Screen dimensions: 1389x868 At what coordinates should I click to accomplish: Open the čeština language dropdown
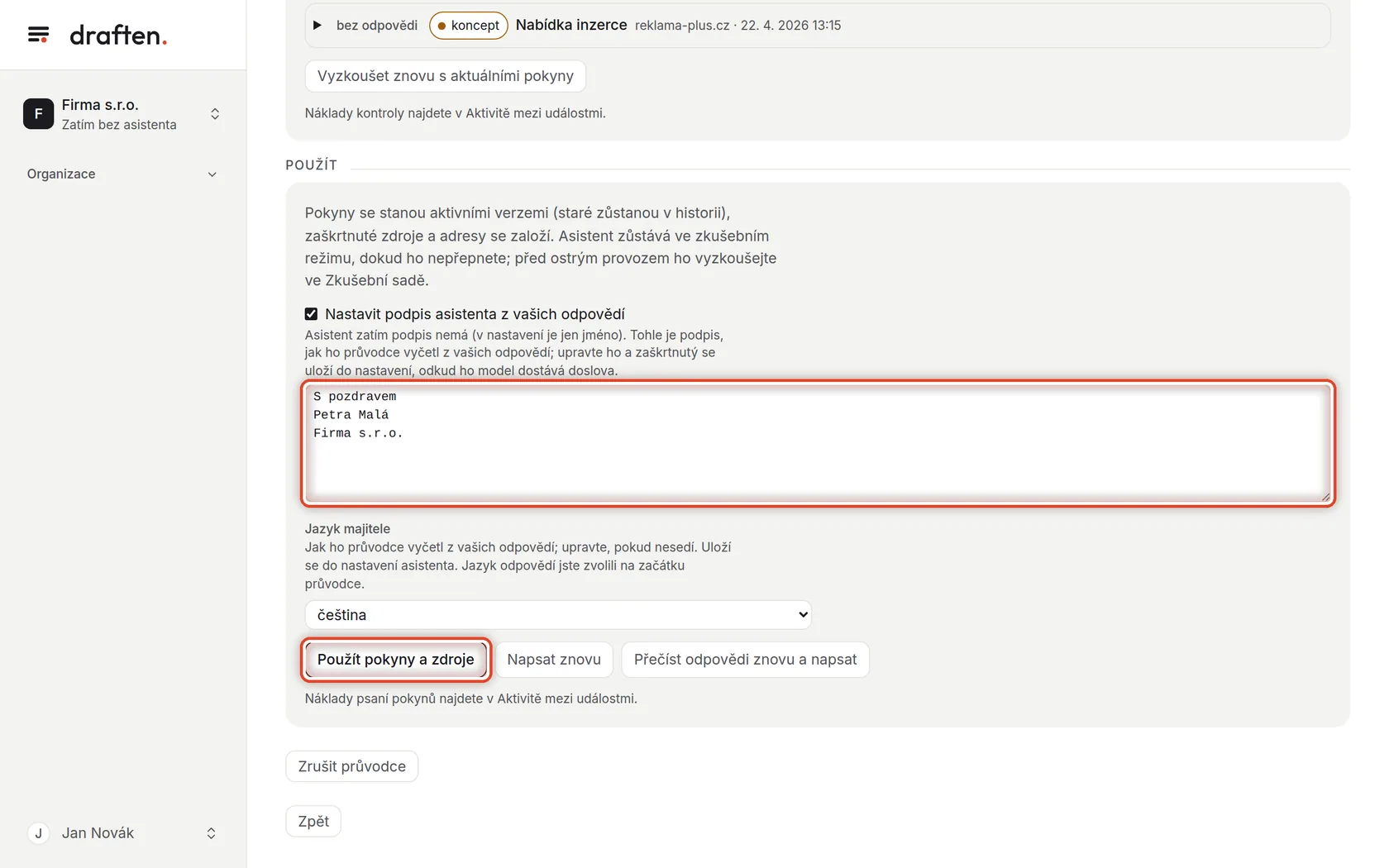pyautogui.click(x=558, y=615)
